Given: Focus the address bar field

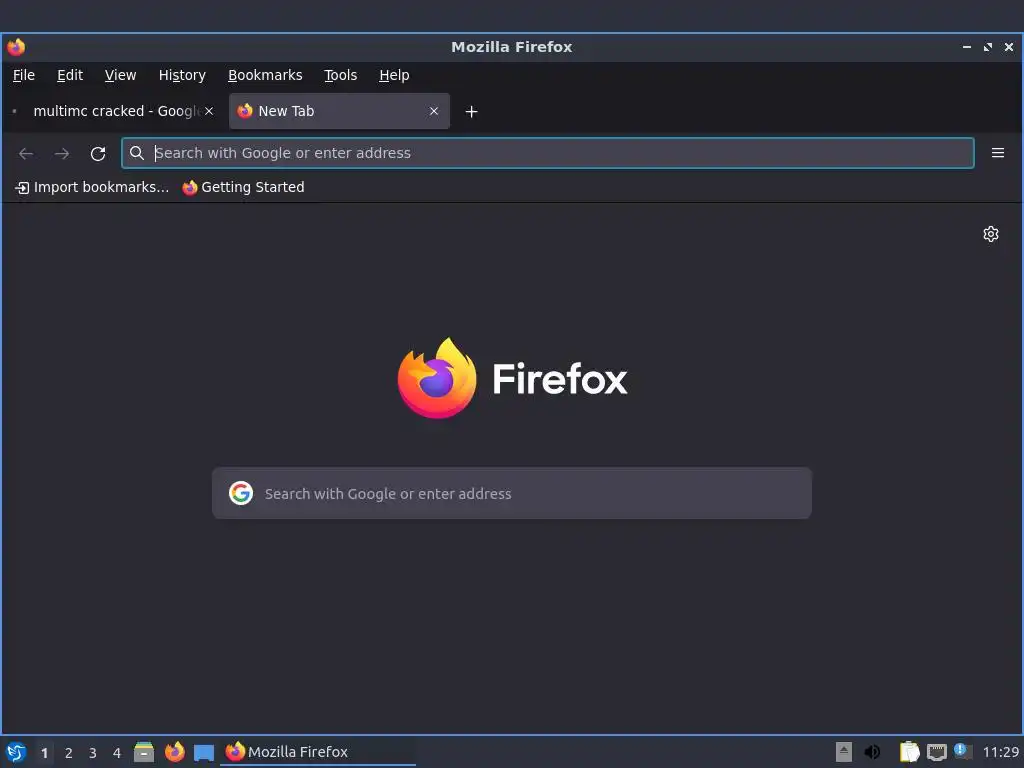Looking at the screenshot, I should pos(547,153).
